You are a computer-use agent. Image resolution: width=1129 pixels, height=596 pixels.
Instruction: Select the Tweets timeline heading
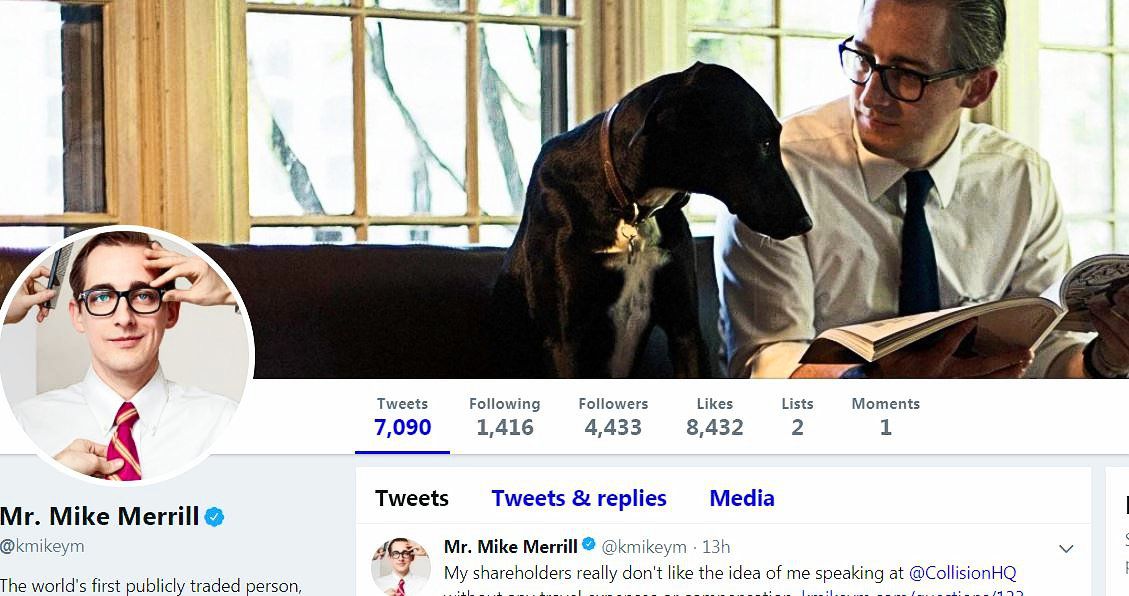click(412, 498)
